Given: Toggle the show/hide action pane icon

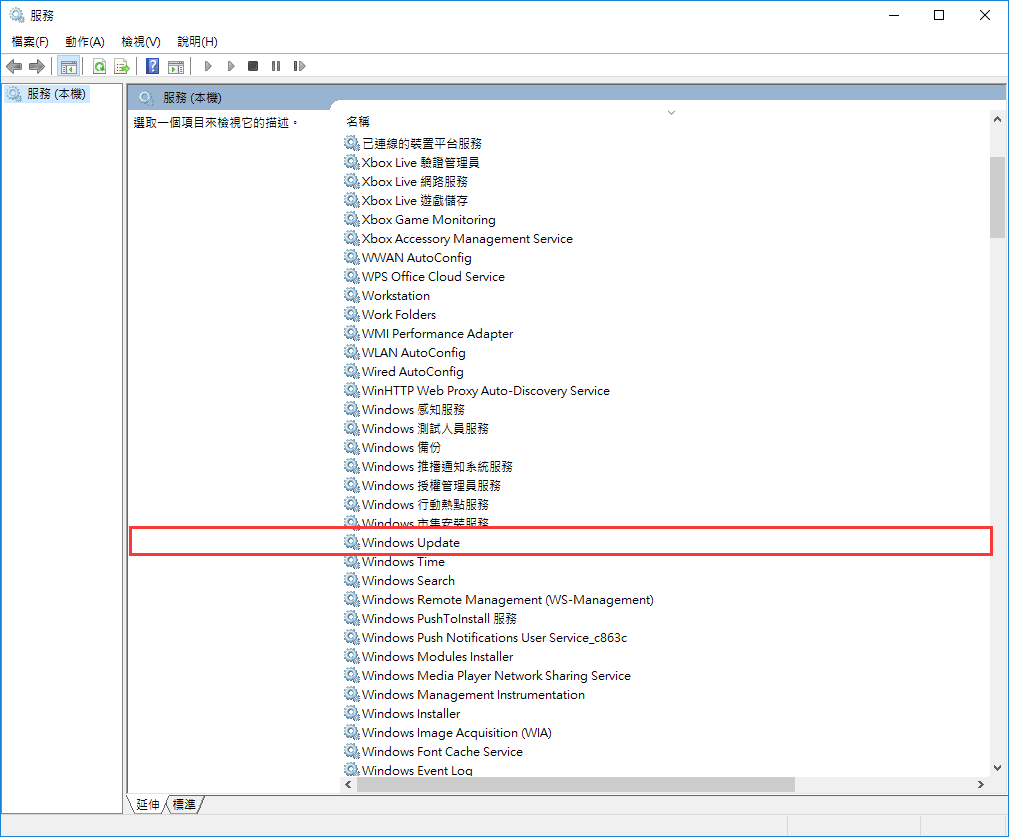Looking at the screenshot, I should click(176, 66).
